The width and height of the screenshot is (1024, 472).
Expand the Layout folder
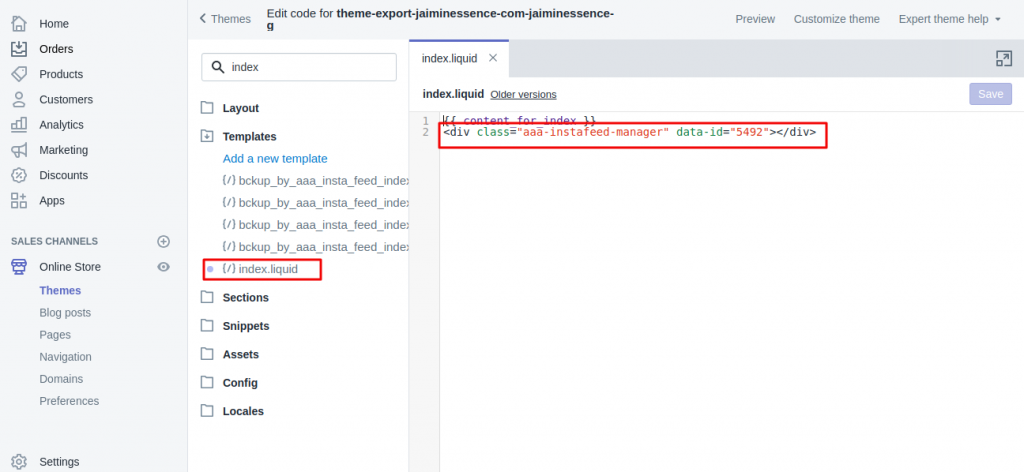(x=240, y=108)
